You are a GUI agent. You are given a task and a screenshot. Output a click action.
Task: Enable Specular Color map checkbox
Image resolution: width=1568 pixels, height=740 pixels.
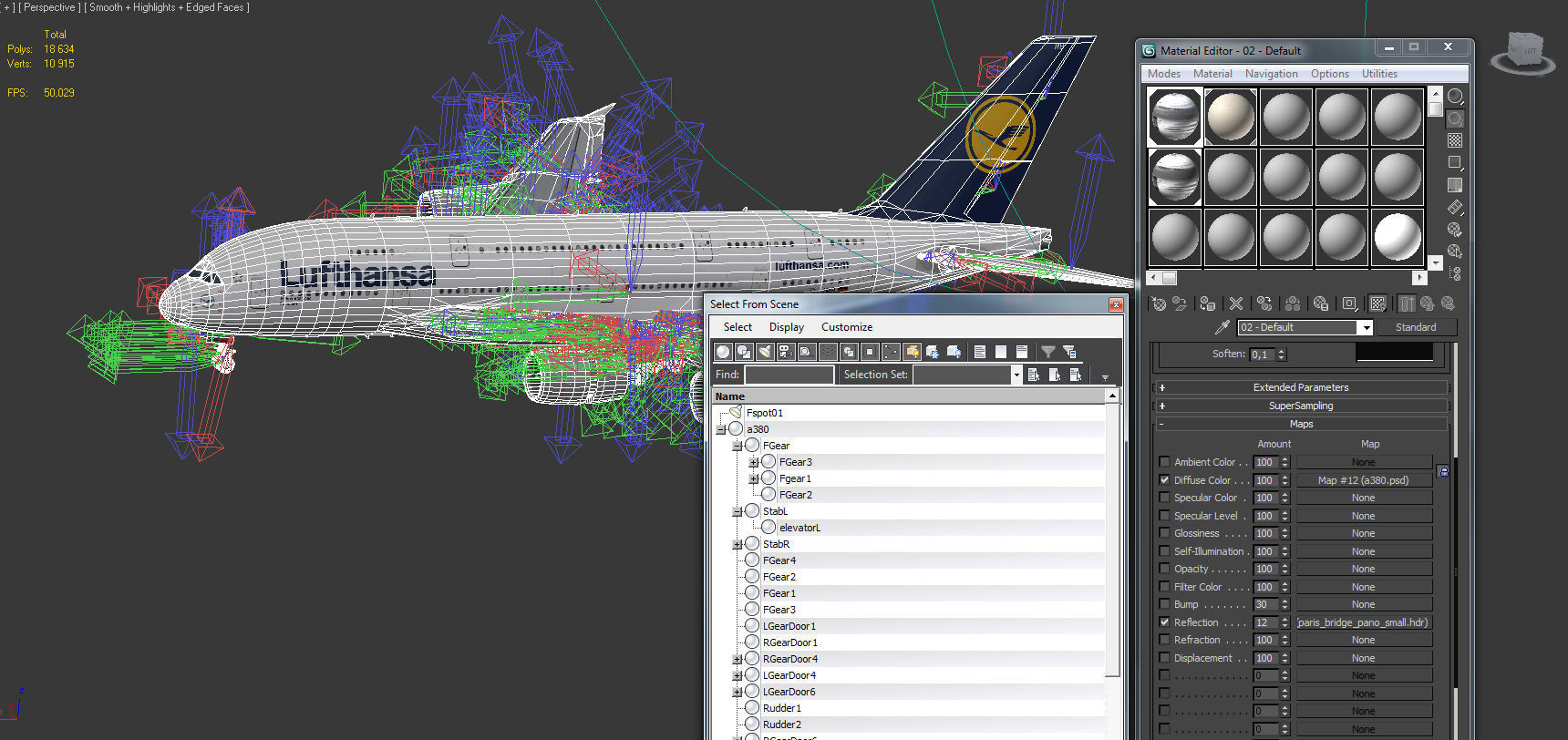[1164, 498]
